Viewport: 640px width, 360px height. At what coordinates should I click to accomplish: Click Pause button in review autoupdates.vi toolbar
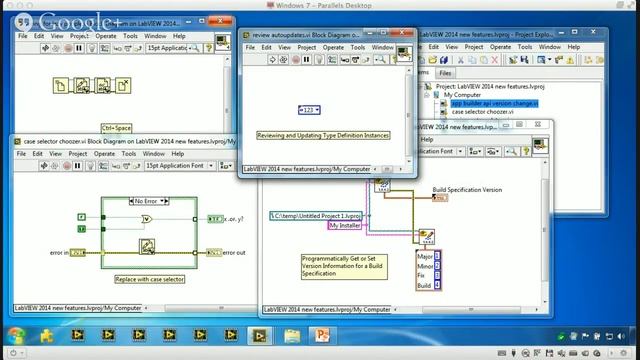(307, 60)
